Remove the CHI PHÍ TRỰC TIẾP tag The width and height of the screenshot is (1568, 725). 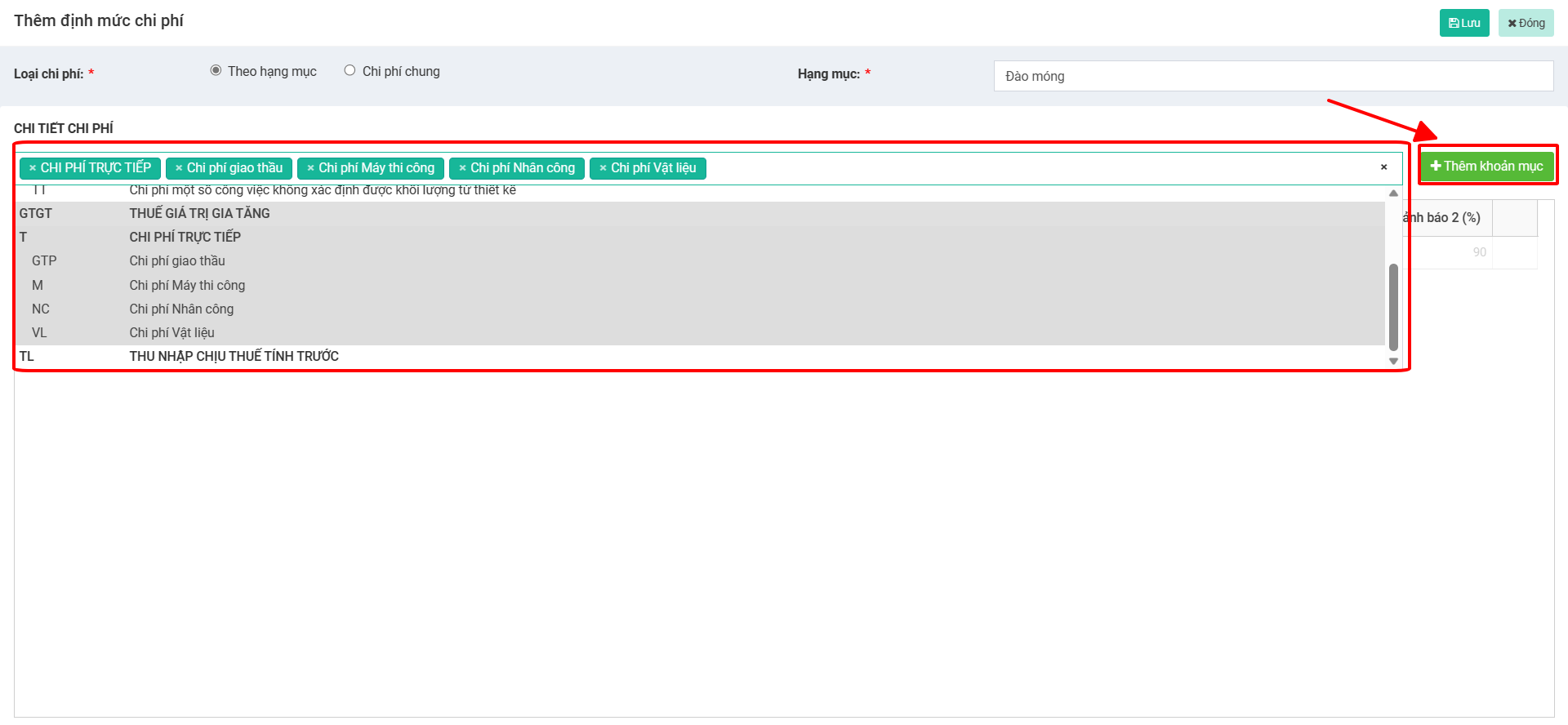(x=33, y=168)
